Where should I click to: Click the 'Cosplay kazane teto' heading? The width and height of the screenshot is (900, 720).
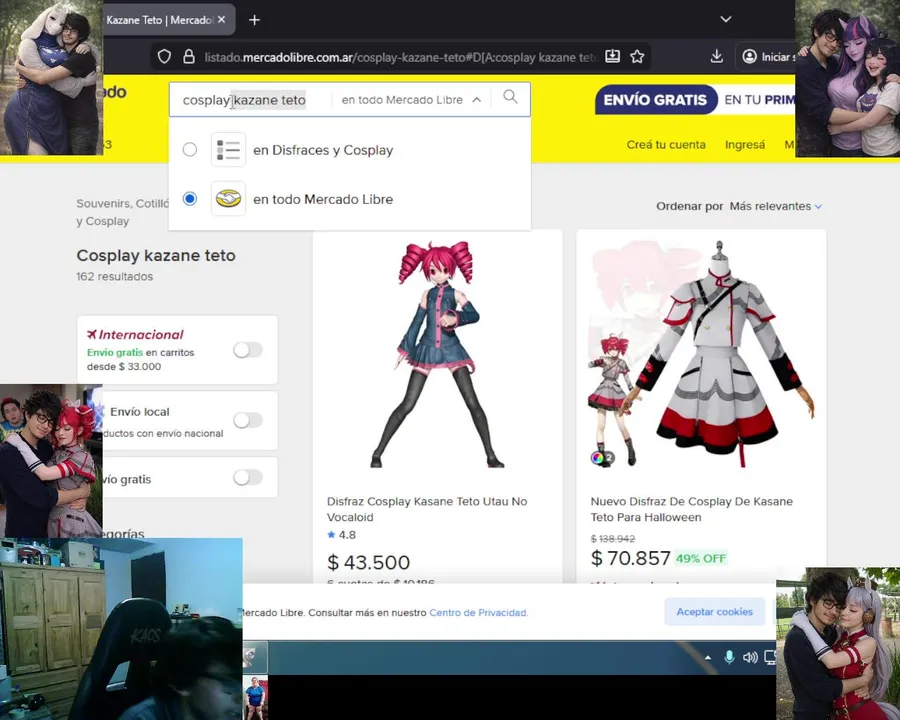pos(156,256)
